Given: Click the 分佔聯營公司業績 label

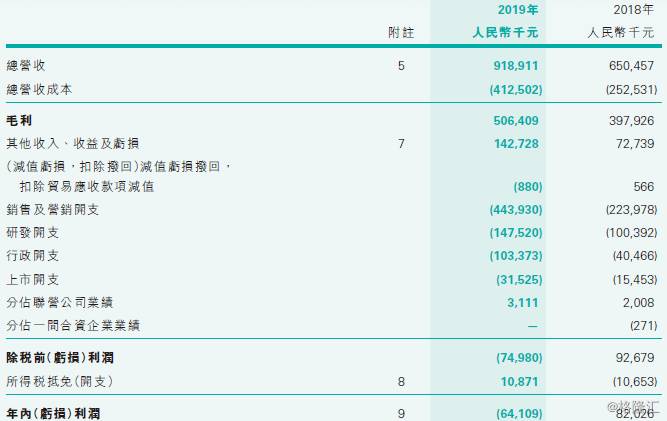Looking at the screenshot, I should pyautogui.click(x=59, y=302).
